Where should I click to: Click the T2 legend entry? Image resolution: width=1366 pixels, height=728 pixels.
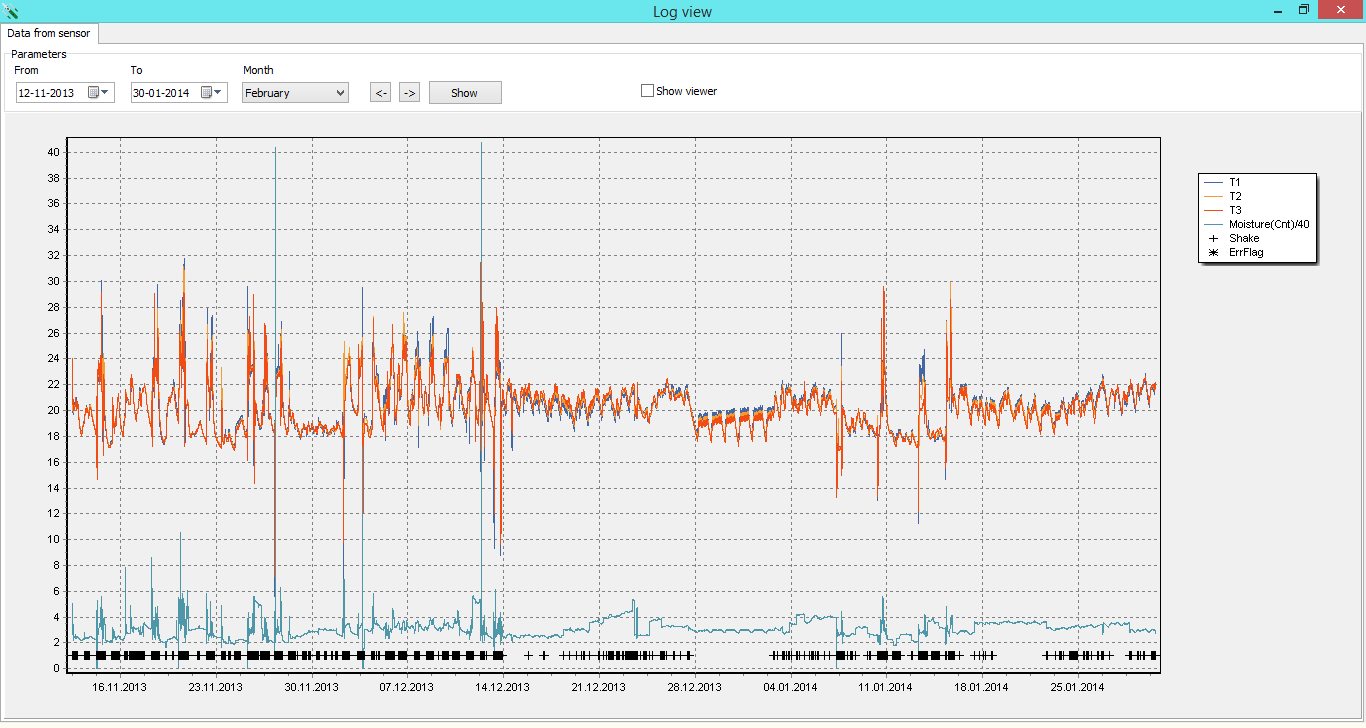[1235, 196]
